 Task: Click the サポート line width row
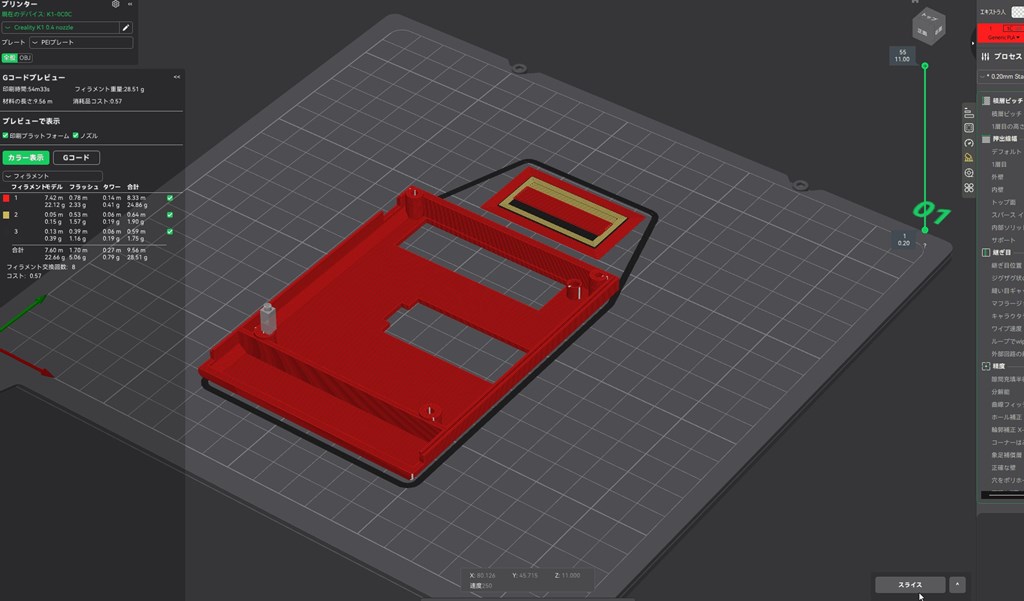tap(1006, 240)
